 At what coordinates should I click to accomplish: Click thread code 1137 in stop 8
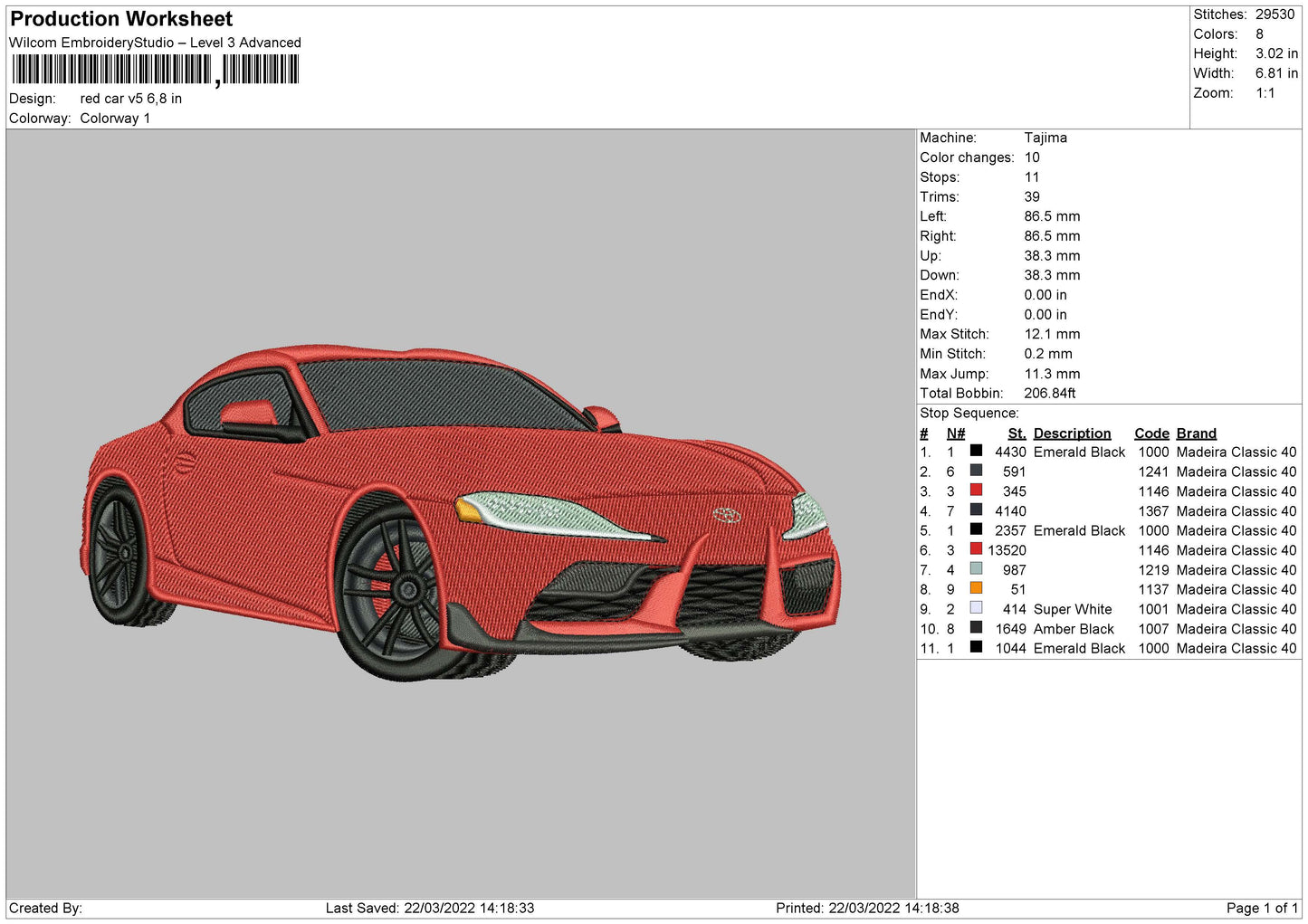pyautogui.click(x=1153, y=590)
